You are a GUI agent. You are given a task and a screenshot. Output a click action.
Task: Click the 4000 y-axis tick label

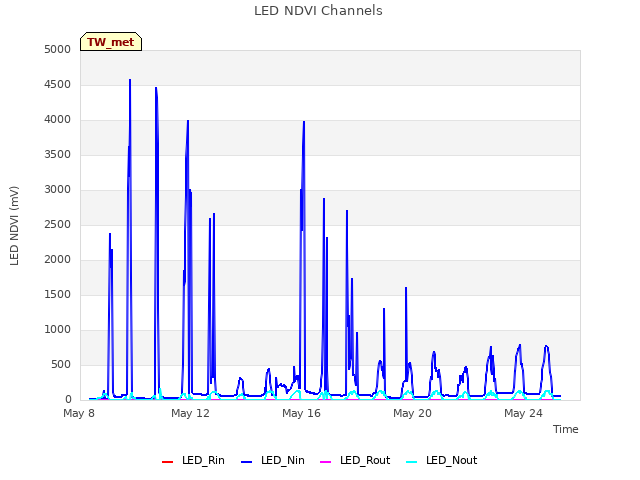coord(58,120)
